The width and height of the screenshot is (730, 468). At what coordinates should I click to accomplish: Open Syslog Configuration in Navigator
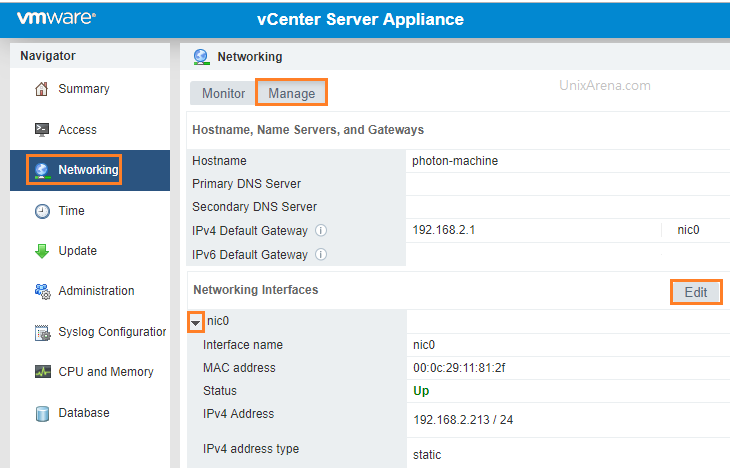pos(112,332)
